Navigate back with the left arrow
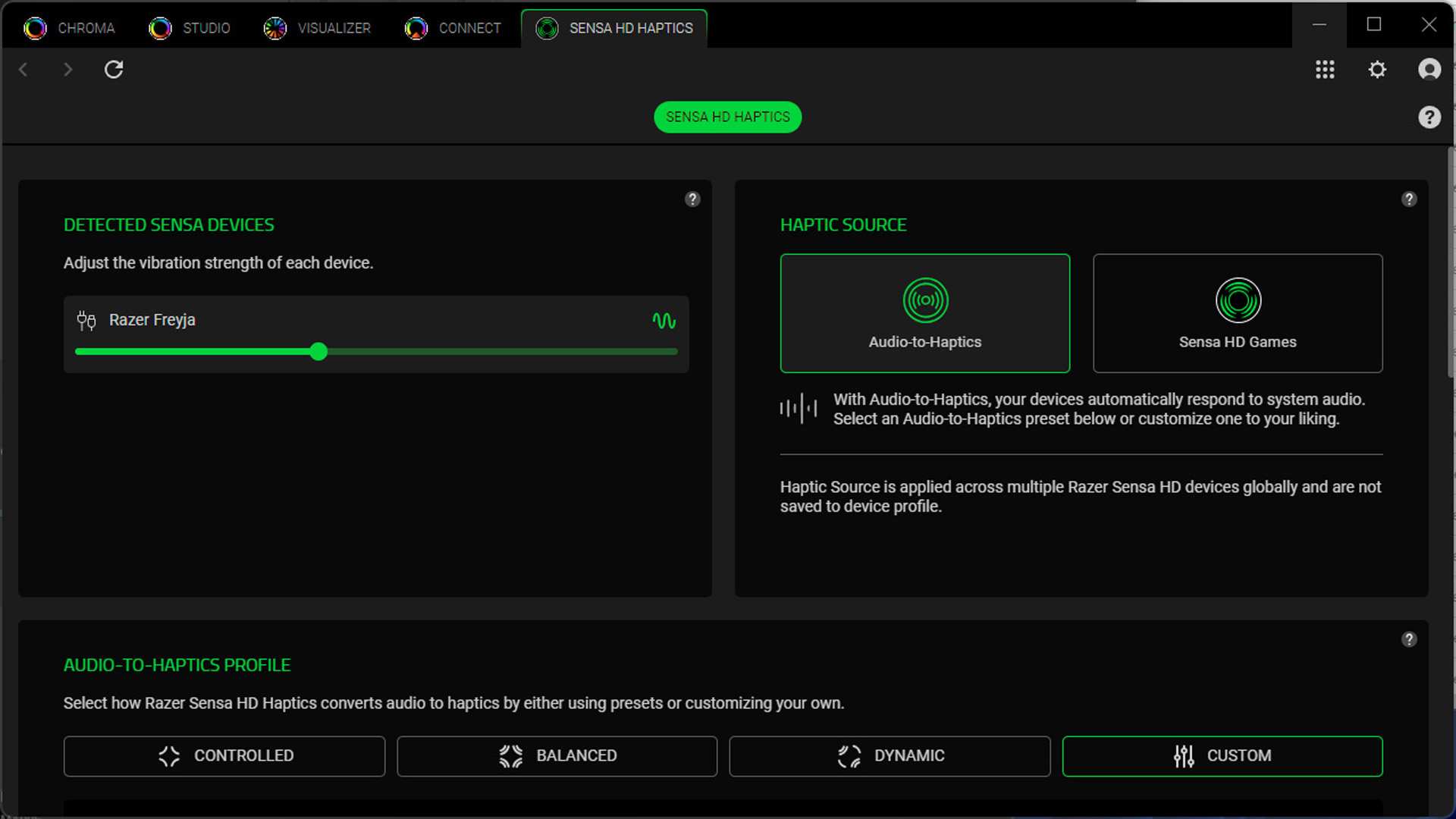1456x819 pixels. pyautogui.click(x=24, y=70)
